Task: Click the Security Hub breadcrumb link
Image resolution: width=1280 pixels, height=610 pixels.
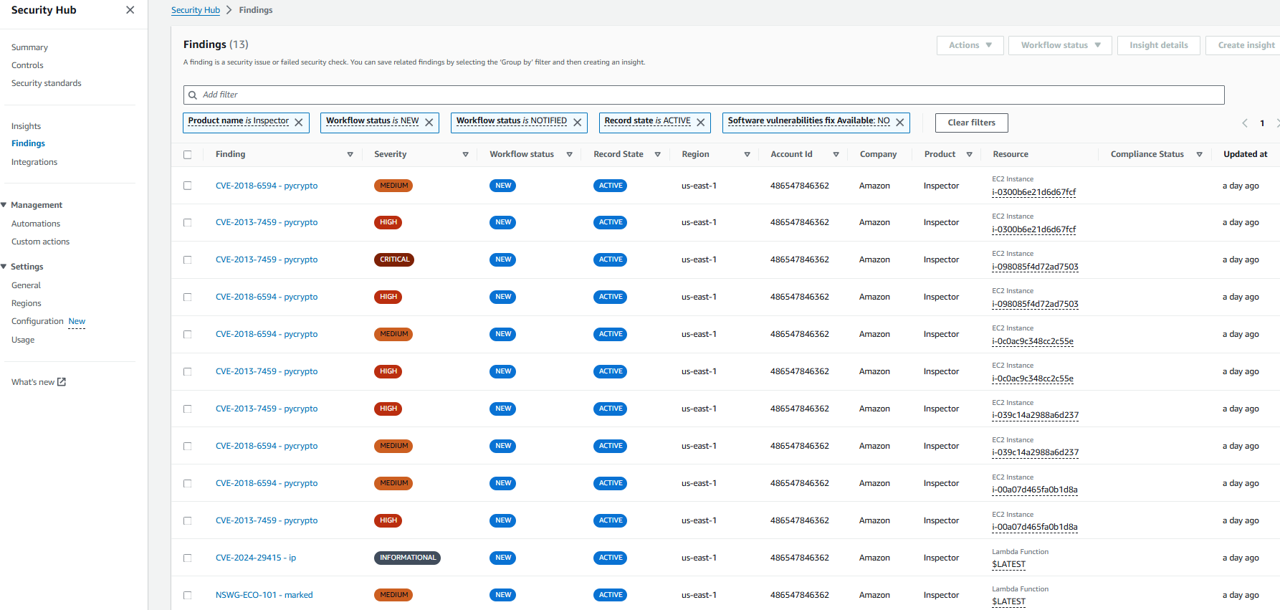Action: pos(195,10)
